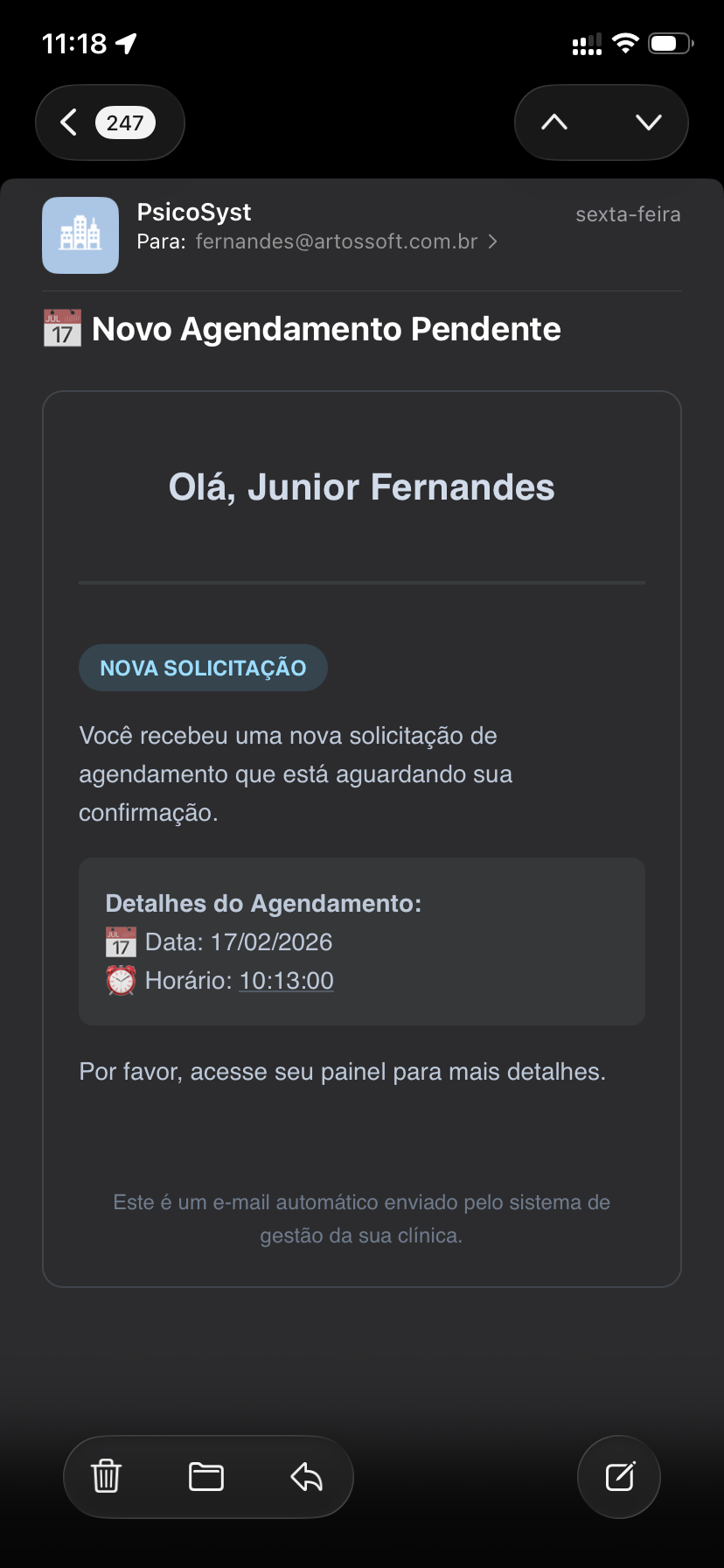Select recipient fernandes@artossoft.com.br address
The width and height of the screenshot is (724, 1568).
[x=337, y=241]
